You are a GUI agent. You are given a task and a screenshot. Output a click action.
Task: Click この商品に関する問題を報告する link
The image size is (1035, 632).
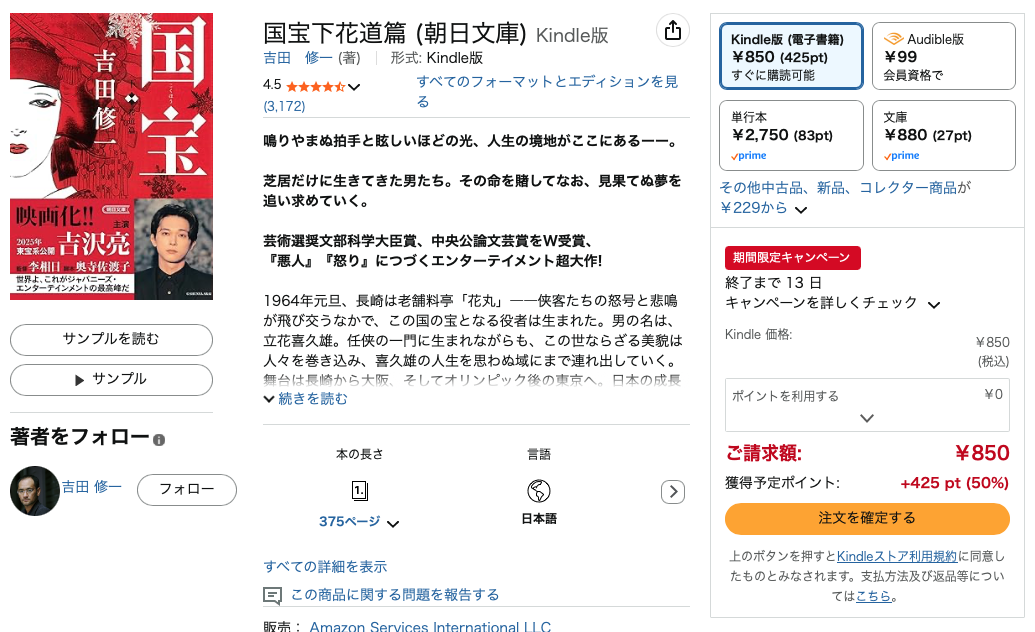pyautogui.click(x=395, y=595)
